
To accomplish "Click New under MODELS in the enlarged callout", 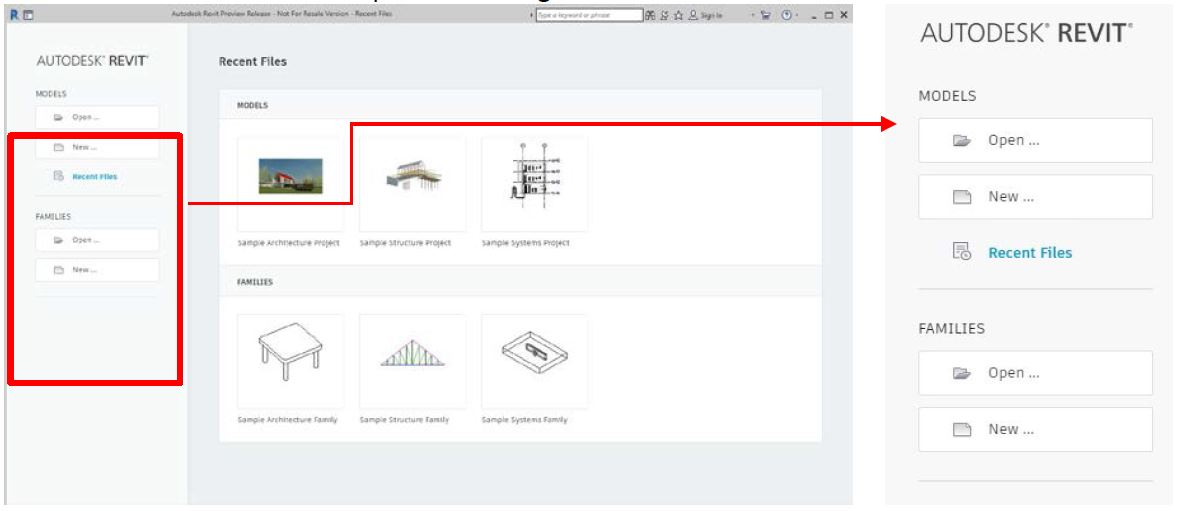I will 1036,197.
